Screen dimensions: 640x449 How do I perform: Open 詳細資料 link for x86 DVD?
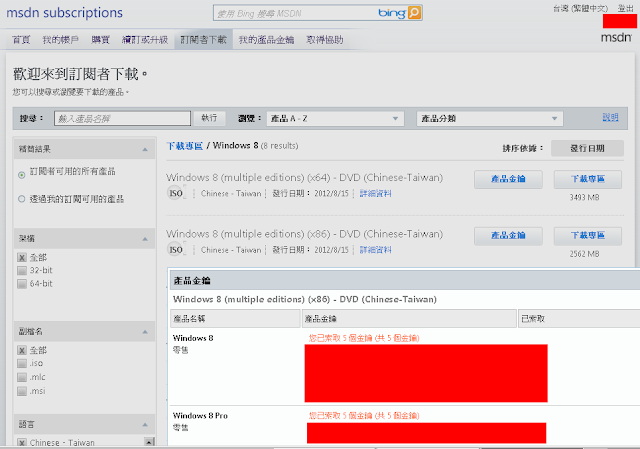click(x=376, y=250)
